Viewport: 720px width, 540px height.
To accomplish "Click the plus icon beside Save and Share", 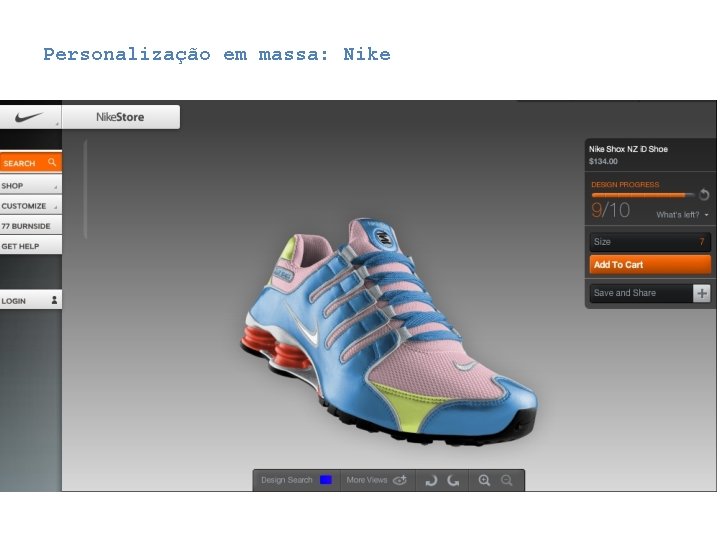I will click(x=702, y=293).
